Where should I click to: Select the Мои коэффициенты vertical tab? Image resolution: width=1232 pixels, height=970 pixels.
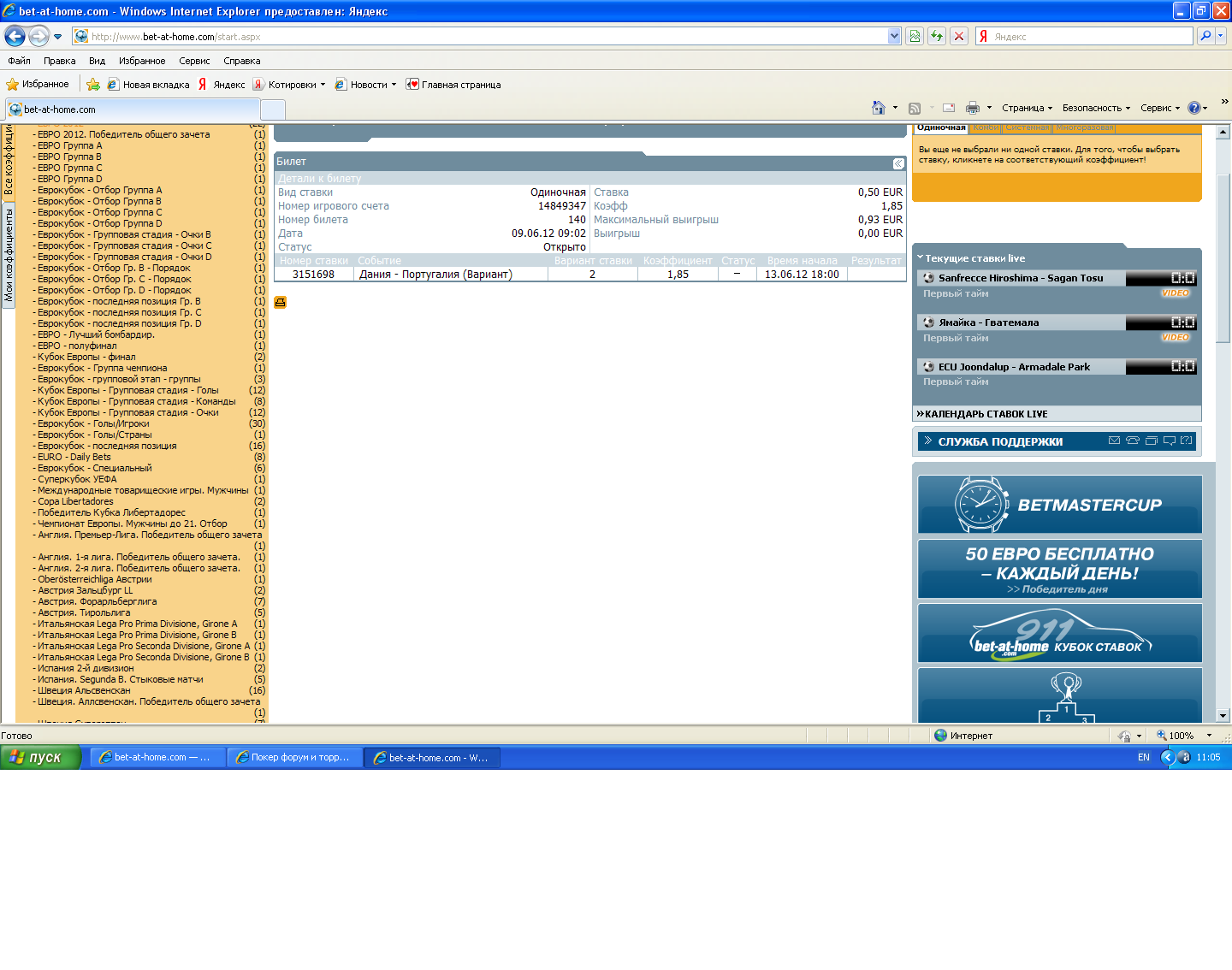(x=9, y=254)
